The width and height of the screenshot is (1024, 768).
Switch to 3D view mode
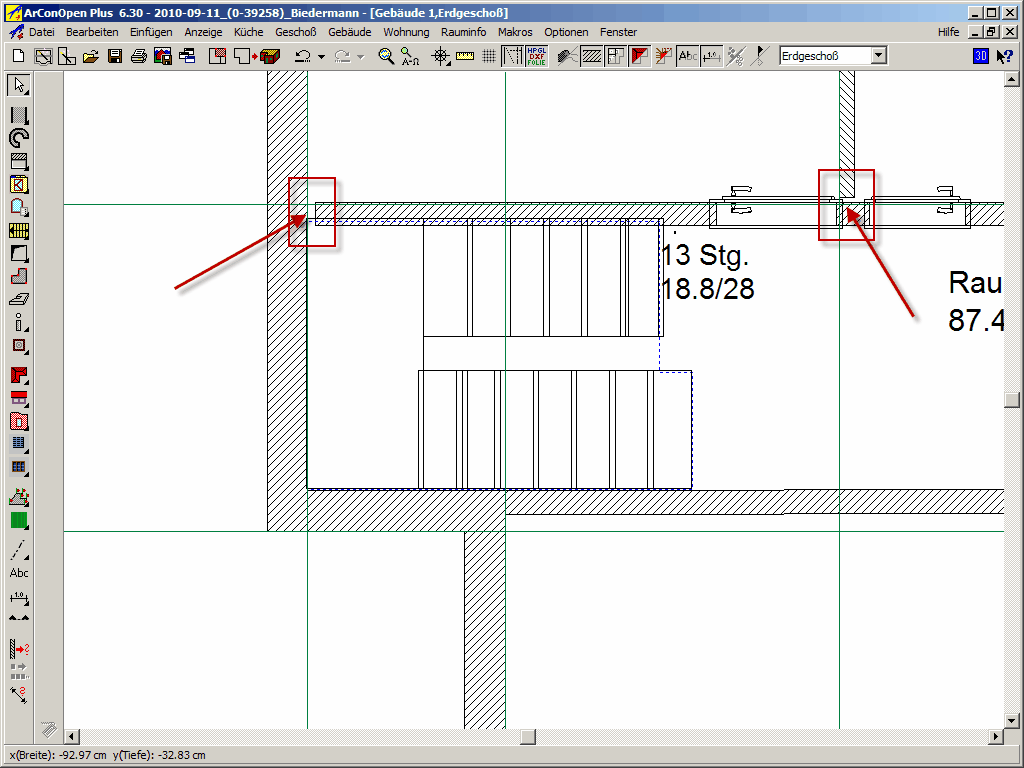(980, 56)
